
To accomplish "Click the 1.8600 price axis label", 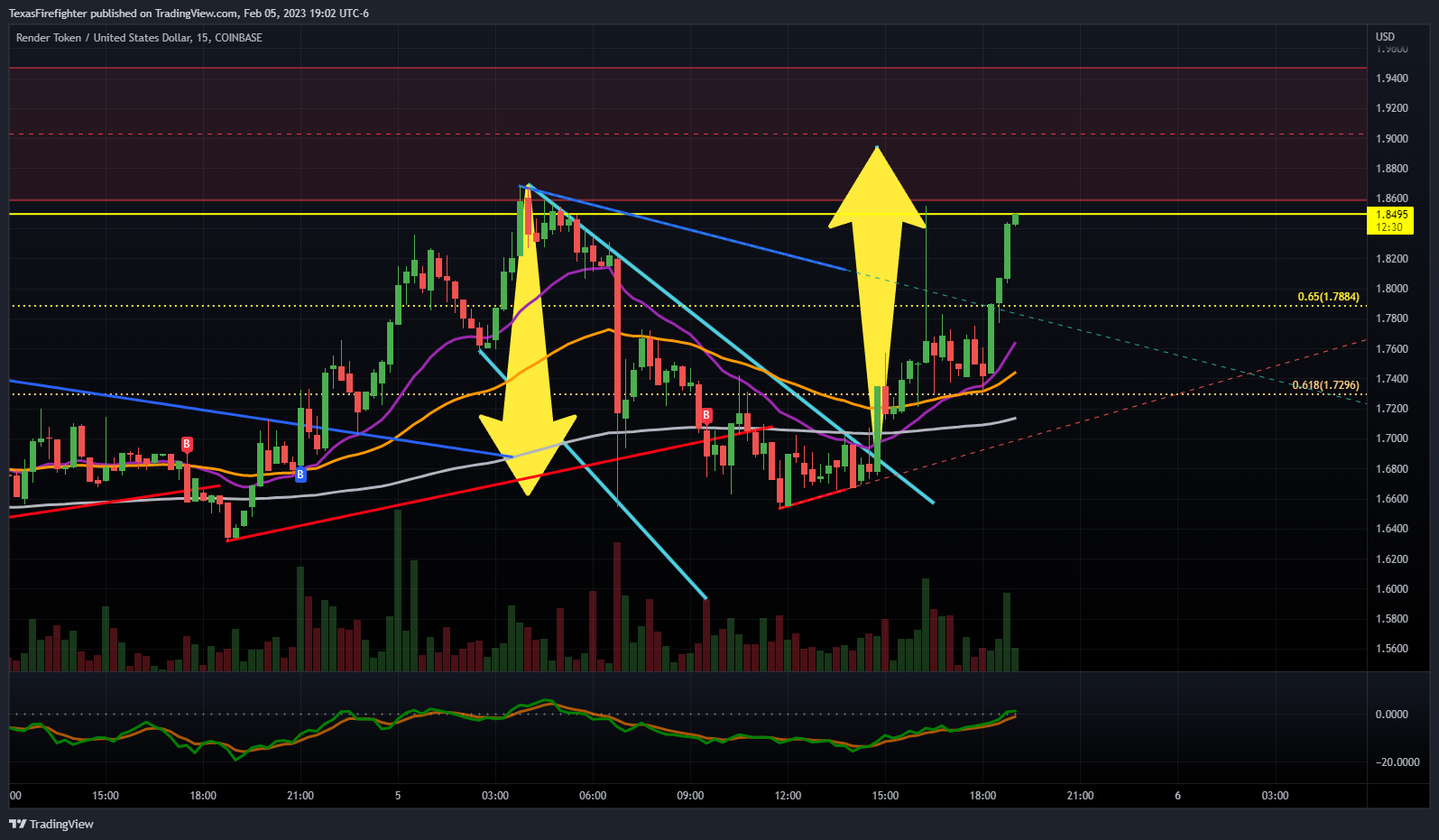I will tap(1391, 198).
